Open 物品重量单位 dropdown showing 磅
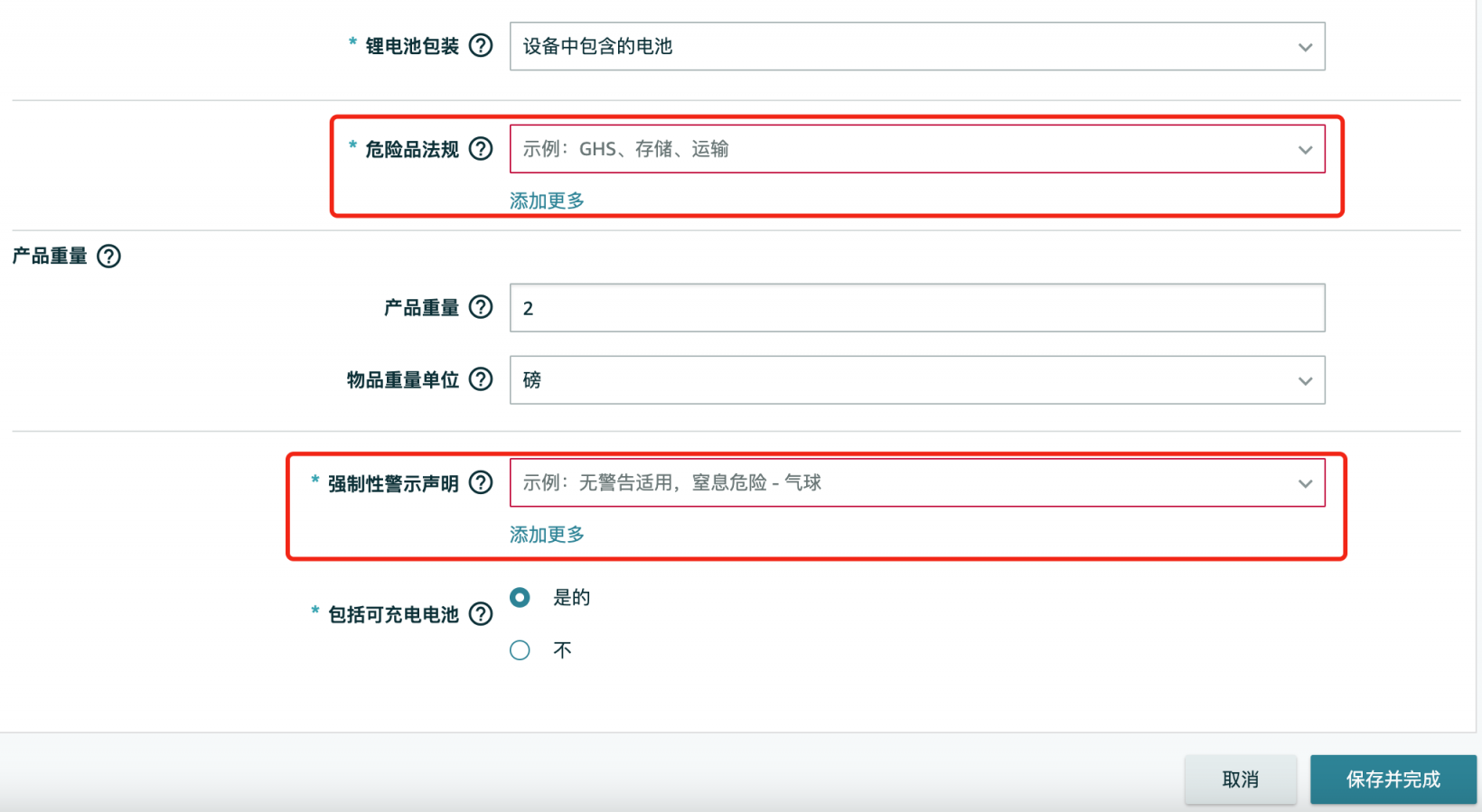Image resolution: width=1482 pixels, height=812 pixels. coord(917,380)
